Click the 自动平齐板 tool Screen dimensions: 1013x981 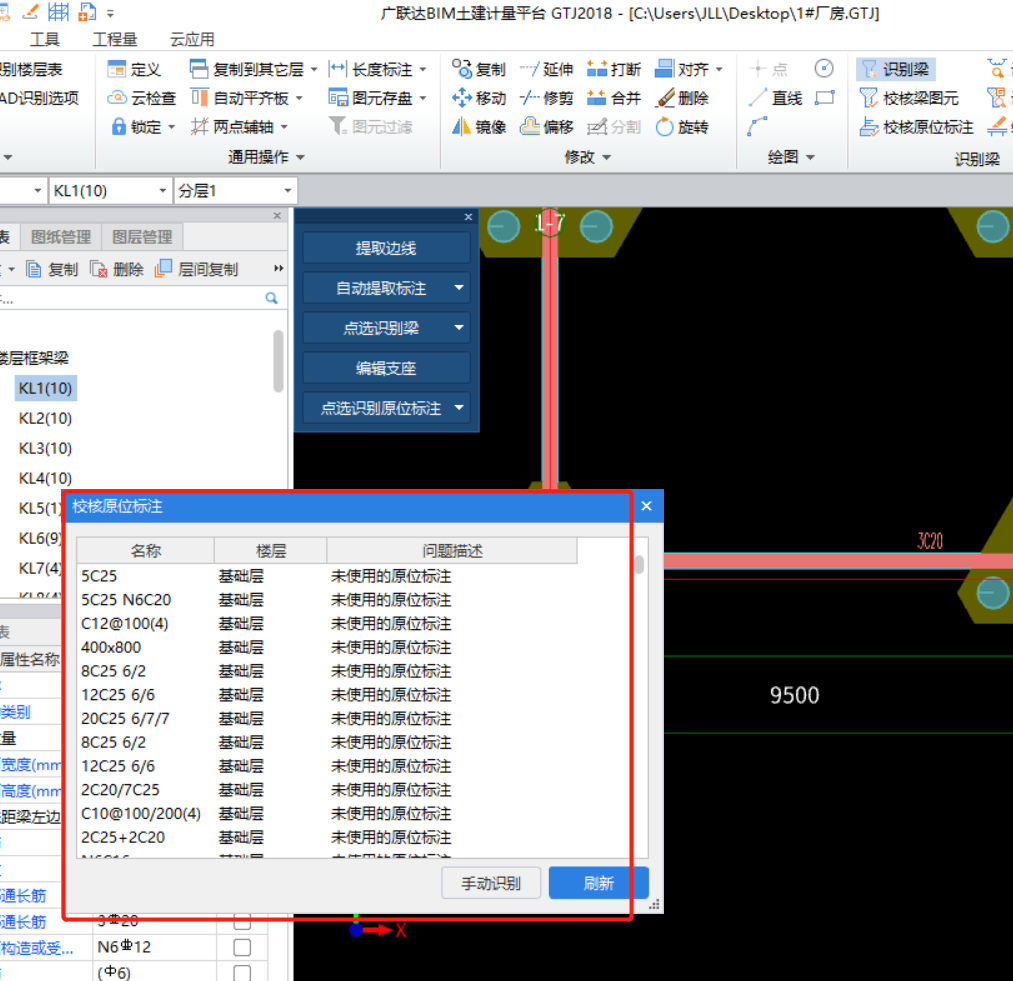239,98
